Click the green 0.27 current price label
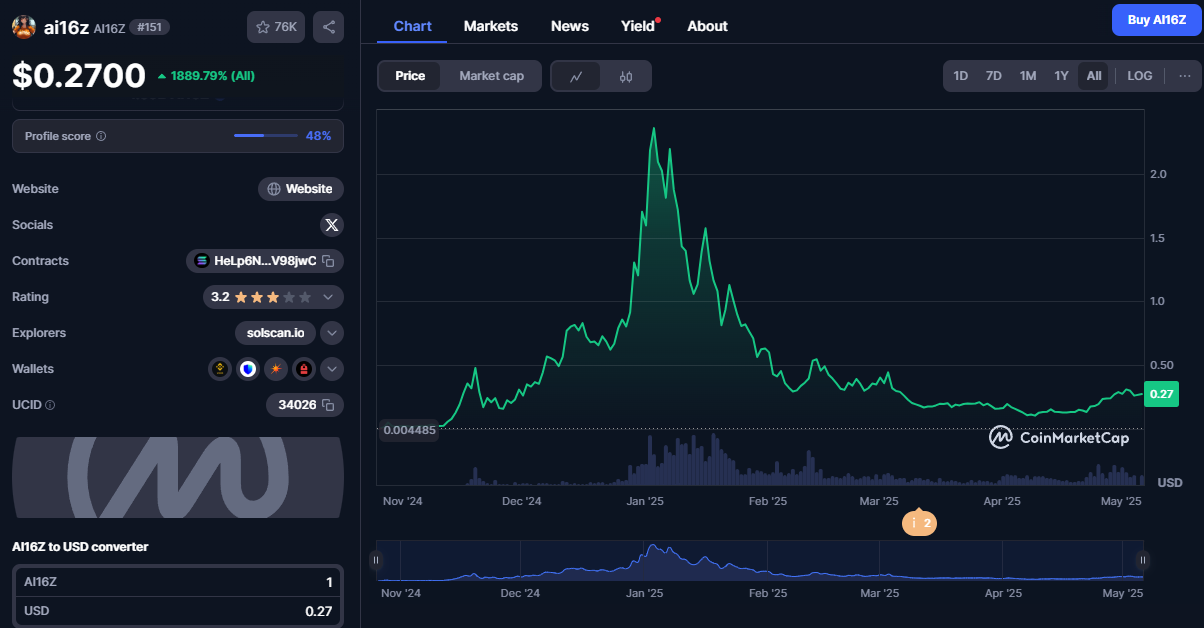Viewport: 1204px width, 628px height. 1161,394
